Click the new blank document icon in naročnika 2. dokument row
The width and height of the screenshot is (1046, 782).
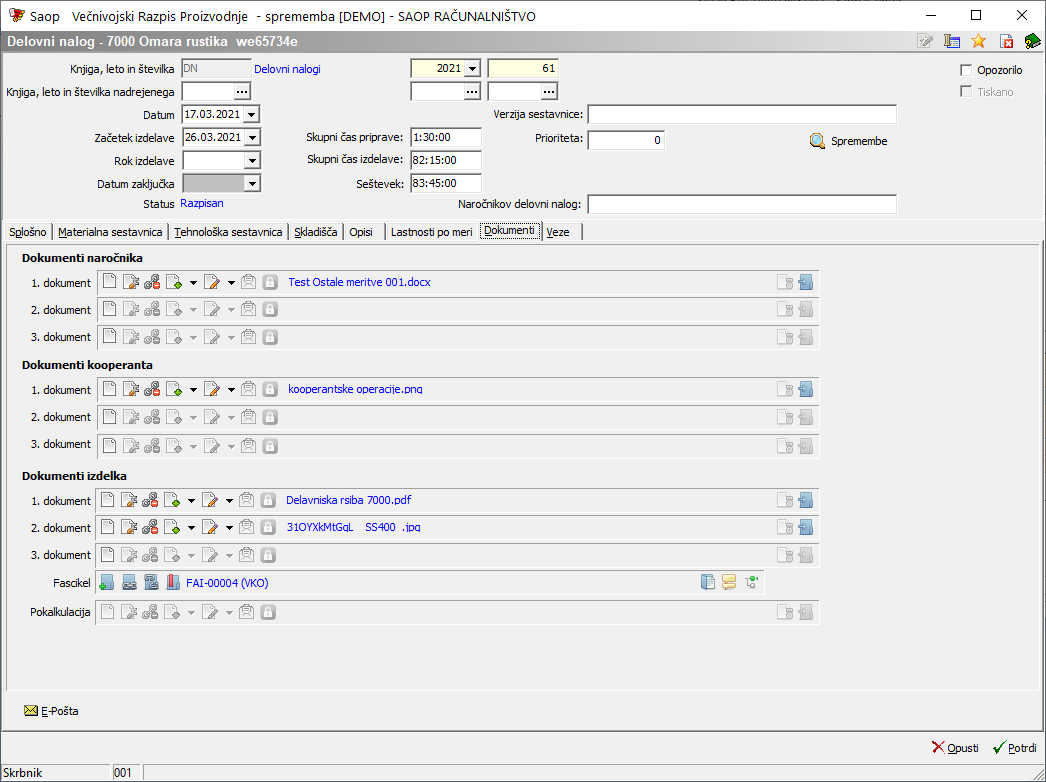(109, 309)
